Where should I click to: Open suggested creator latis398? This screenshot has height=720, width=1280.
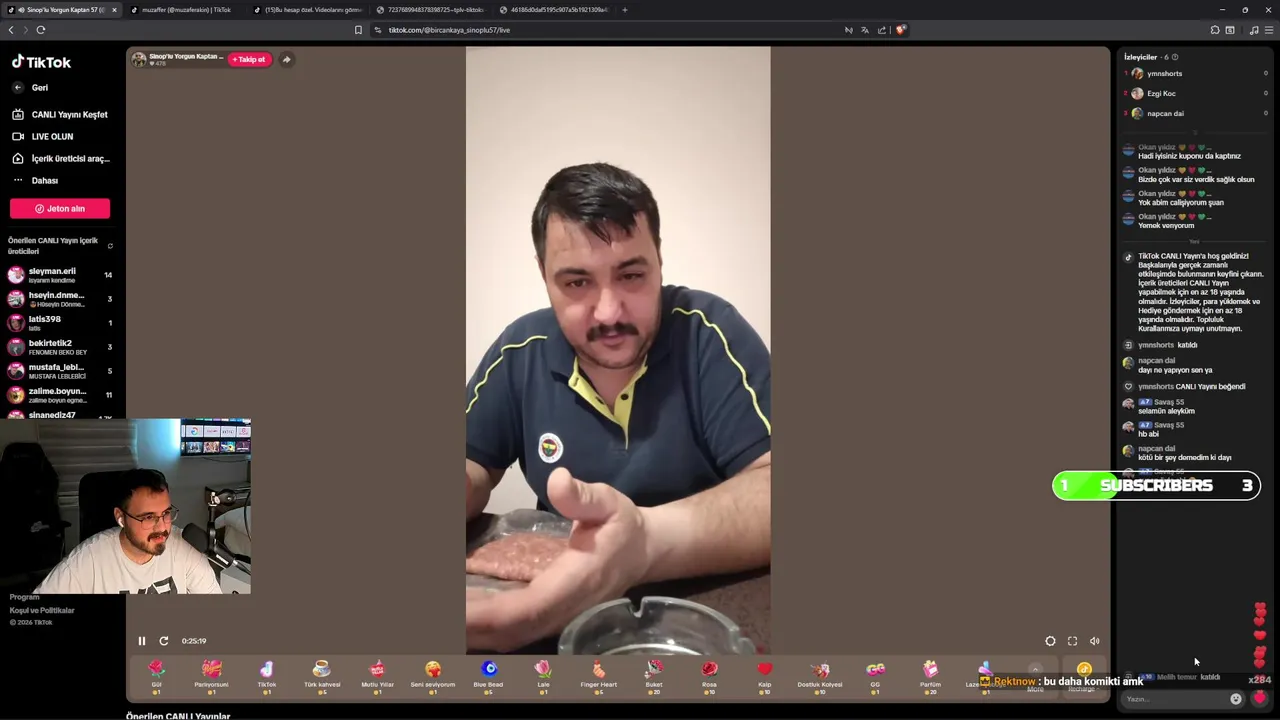click(60, 323)
